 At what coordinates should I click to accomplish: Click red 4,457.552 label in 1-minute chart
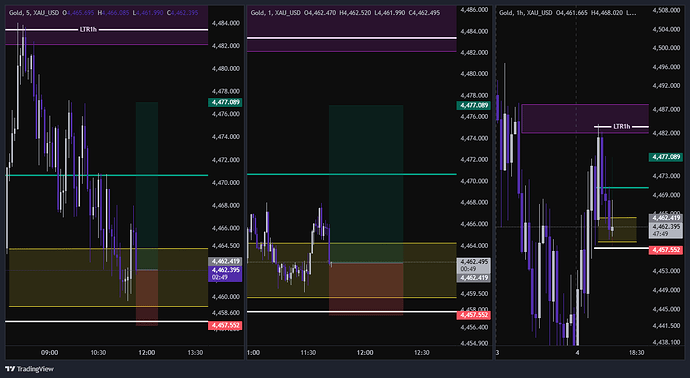coord(473,315)
